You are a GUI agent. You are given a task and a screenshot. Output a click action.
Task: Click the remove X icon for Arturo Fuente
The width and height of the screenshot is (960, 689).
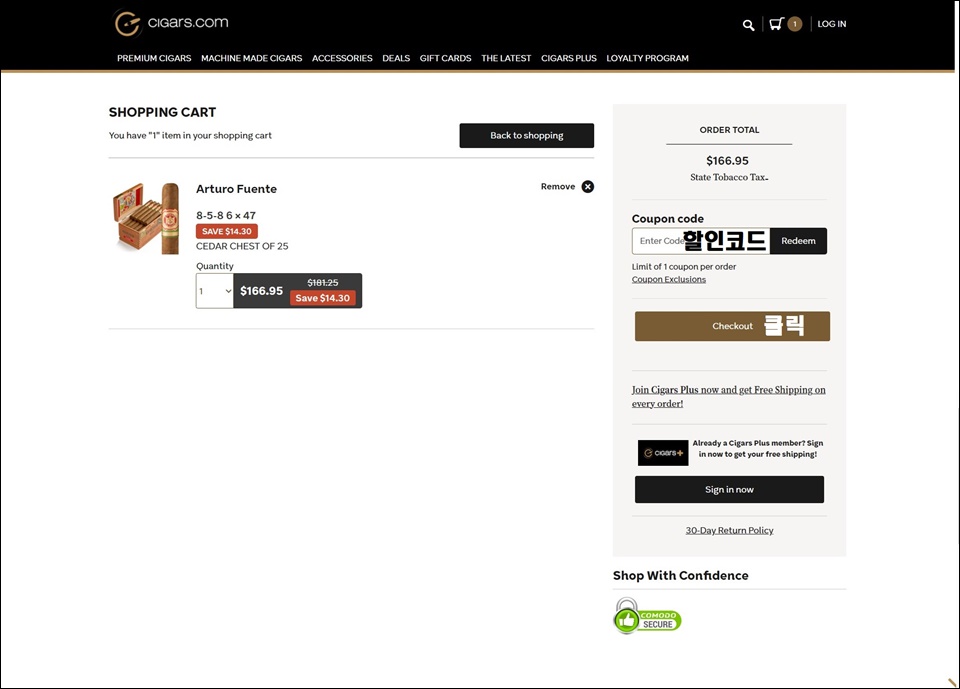click(x=588, y=187)
